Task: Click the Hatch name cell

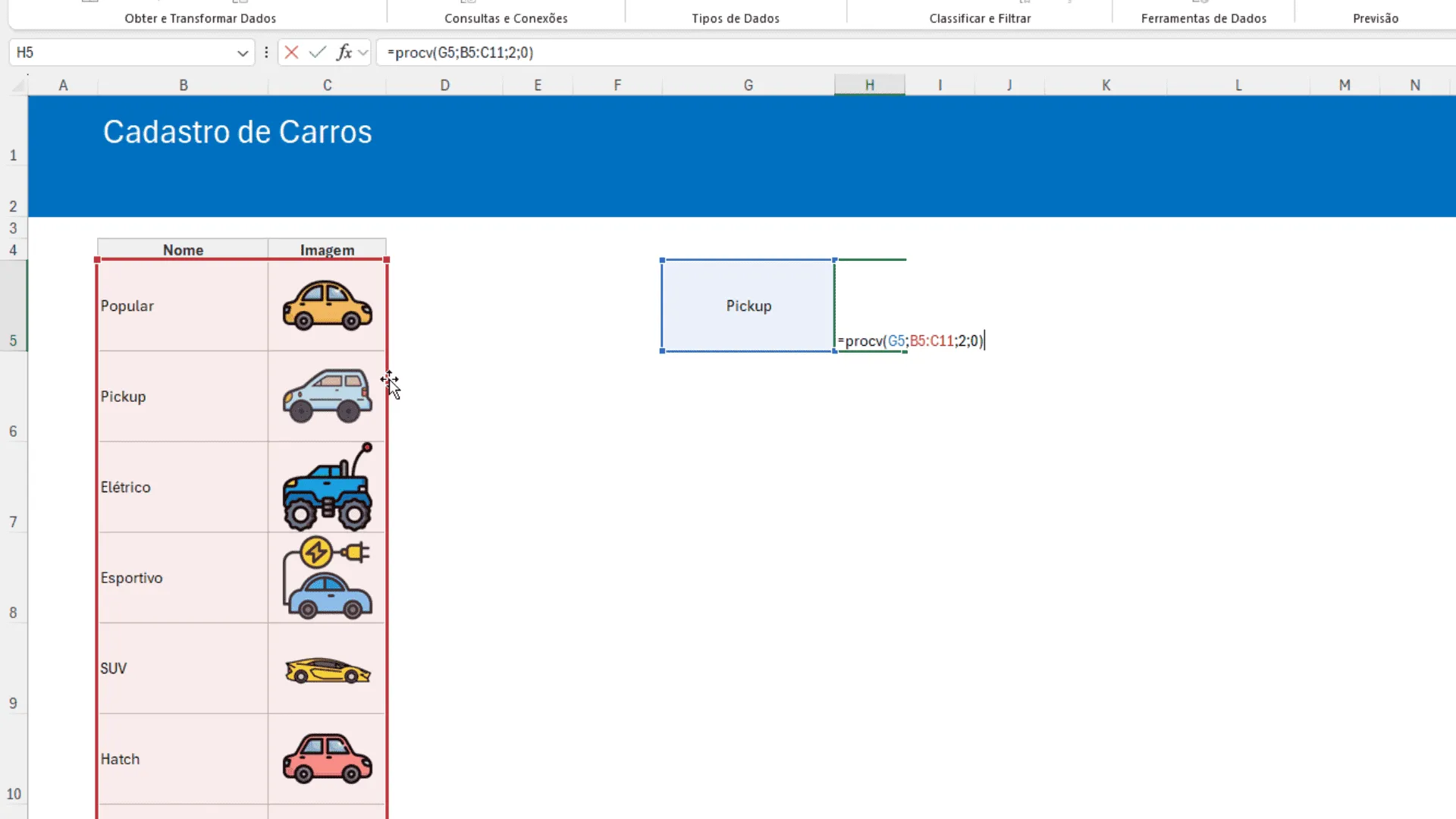Action: (183, 758)
